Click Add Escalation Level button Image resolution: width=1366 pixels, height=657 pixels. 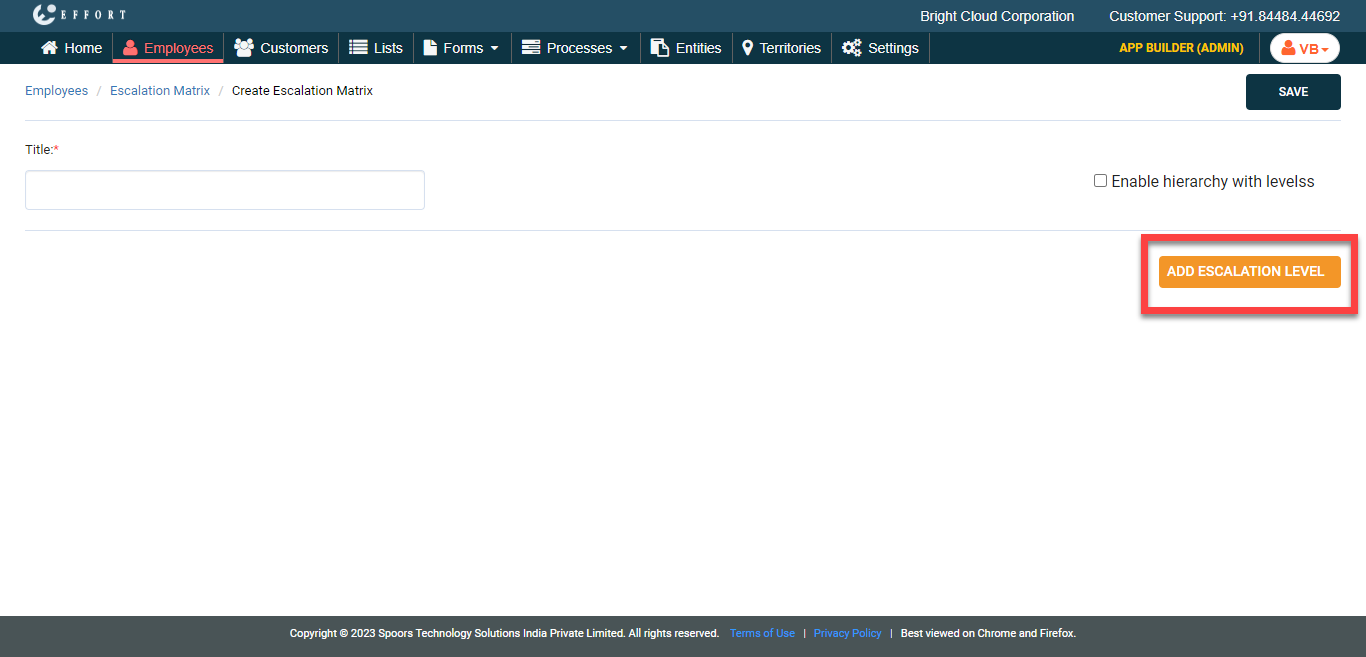pos(1249,271)
